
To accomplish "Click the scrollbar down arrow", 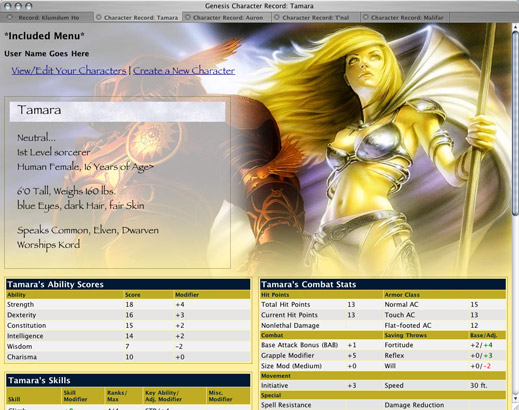I will (515, 399).
